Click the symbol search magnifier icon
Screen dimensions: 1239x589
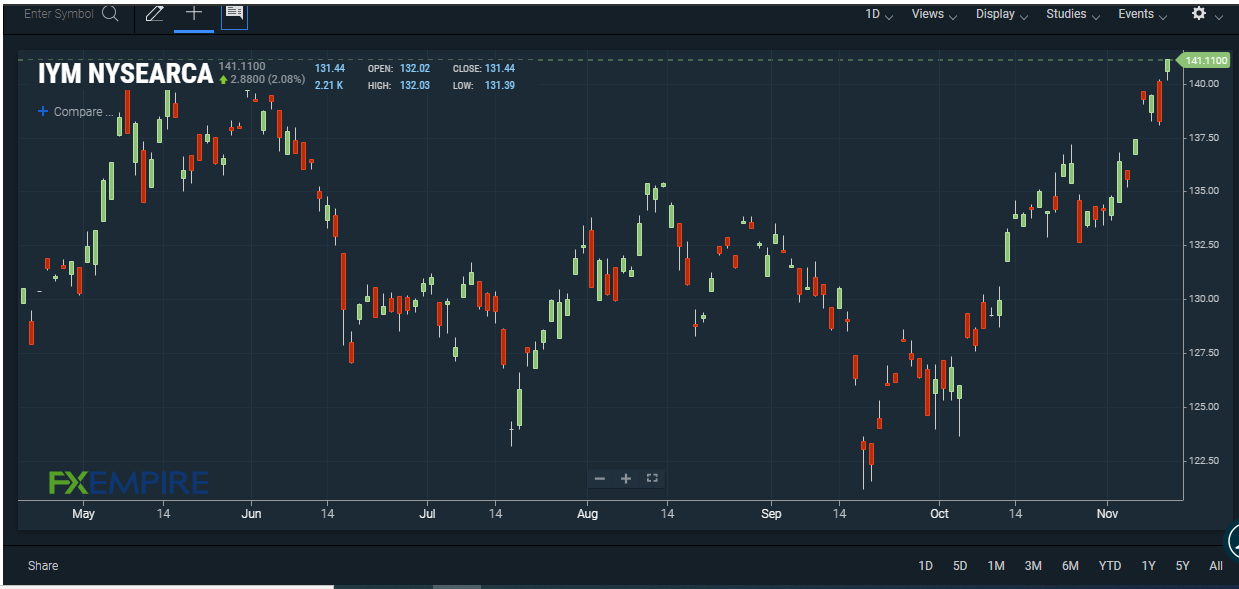(x=110, y=13)
